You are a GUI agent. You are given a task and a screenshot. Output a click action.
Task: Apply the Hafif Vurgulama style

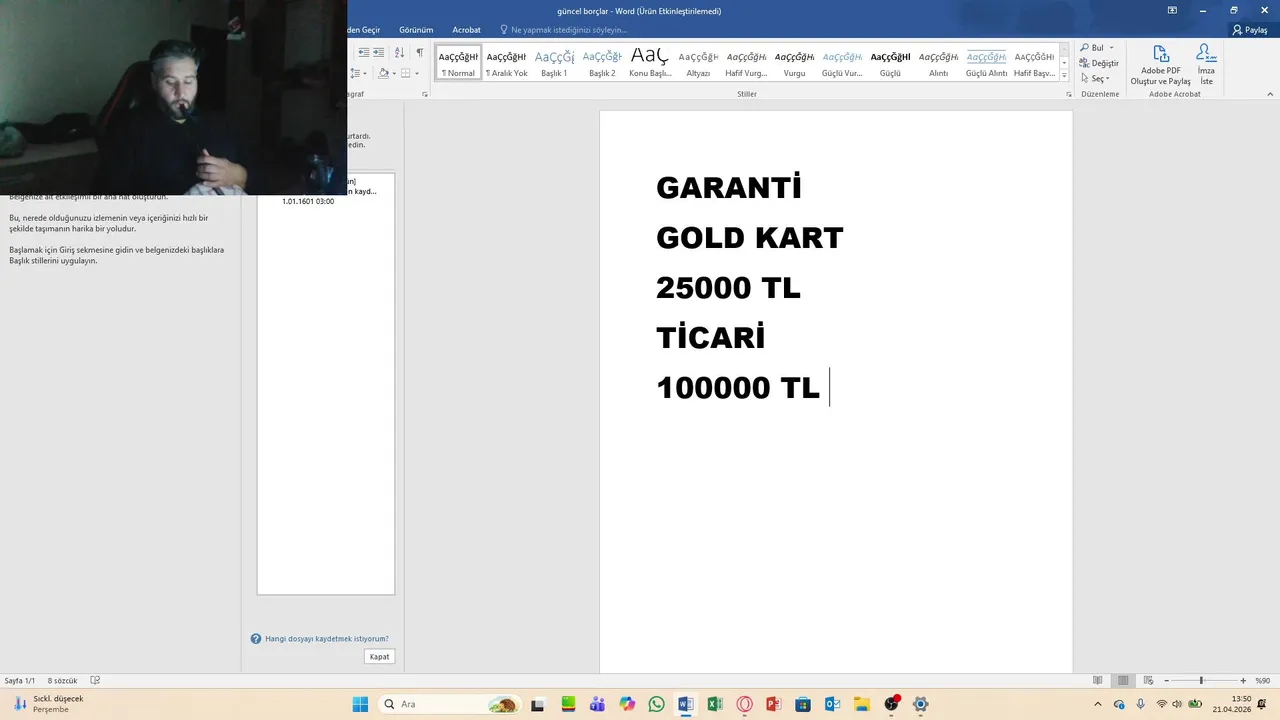tap(746, 62)
